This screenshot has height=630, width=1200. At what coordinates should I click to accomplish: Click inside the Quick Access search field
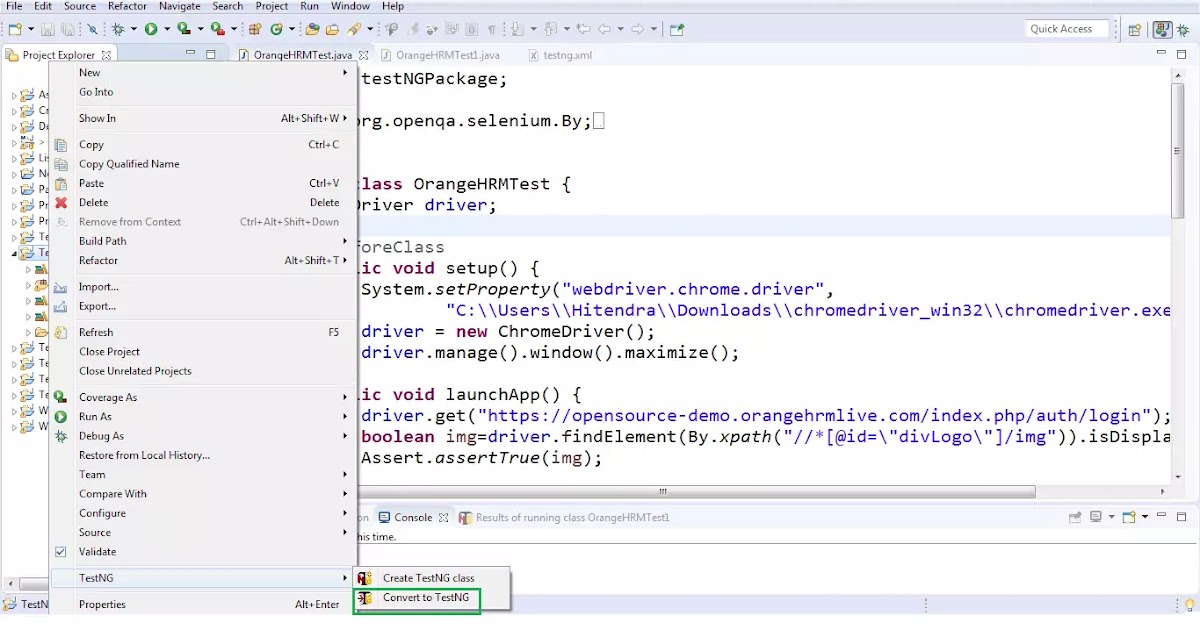click(x=1065, y=28)
